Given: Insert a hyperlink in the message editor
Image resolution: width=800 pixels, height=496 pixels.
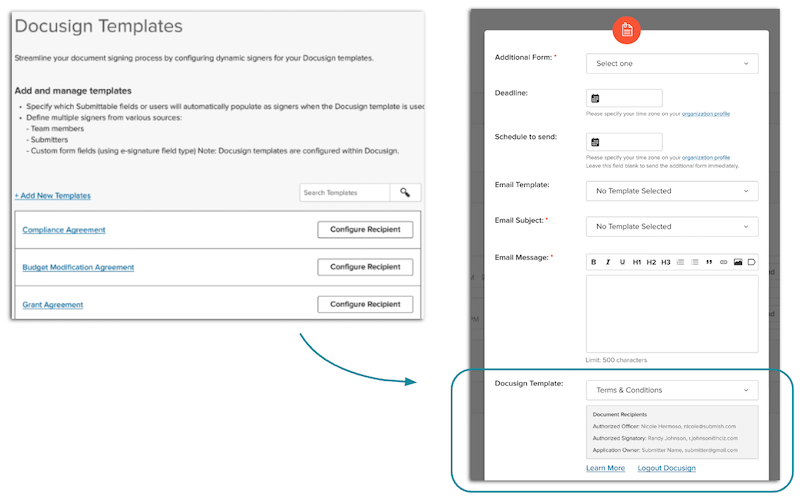Looking at the screenshot, I should (723, 262).
